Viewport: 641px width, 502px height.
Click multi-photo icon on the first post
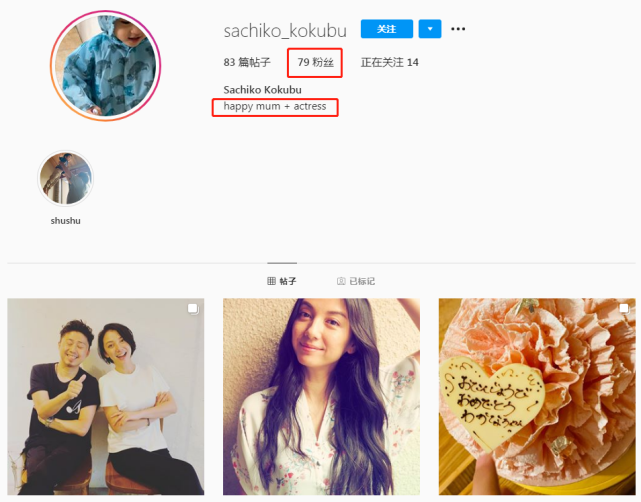[x=193, y=309]
